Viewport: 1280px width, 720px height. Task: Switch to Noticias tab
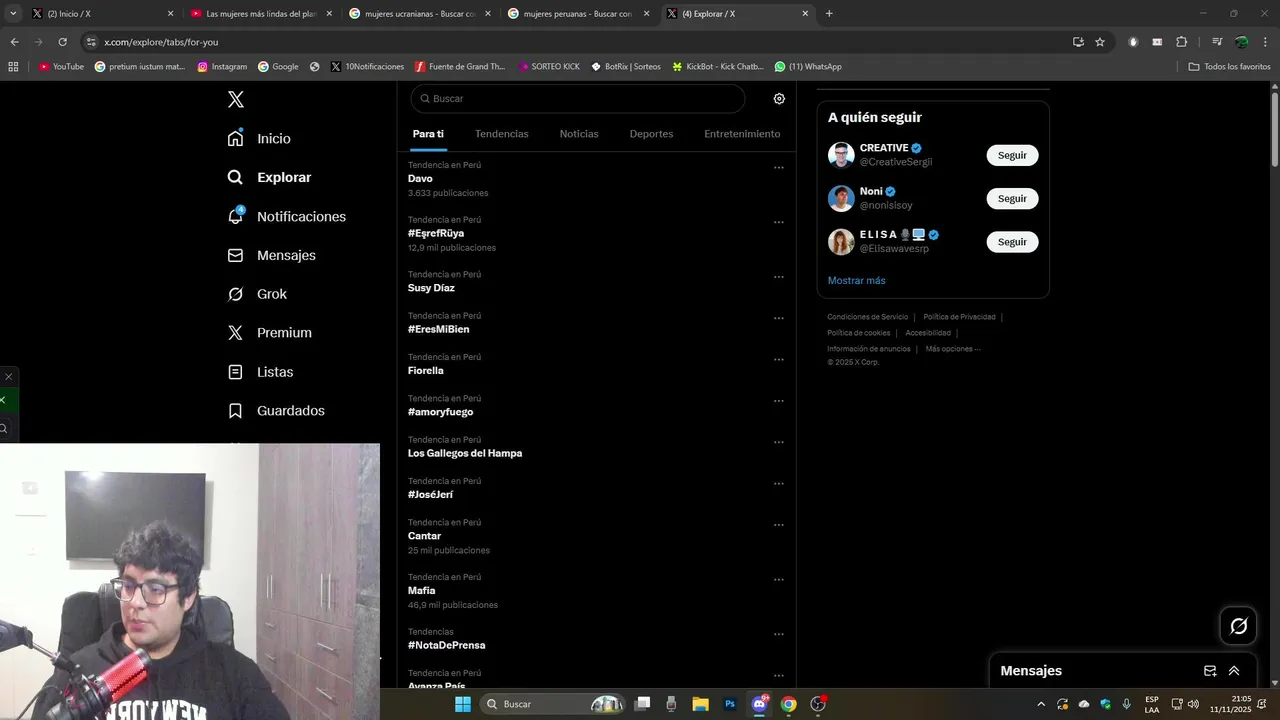click(x=579, y=134)
